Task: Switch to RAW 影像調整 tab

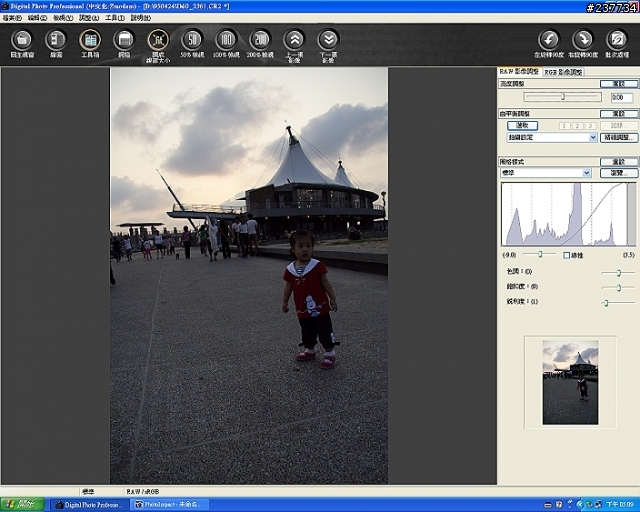Action: pyautogui.click(x=519, y=71)
